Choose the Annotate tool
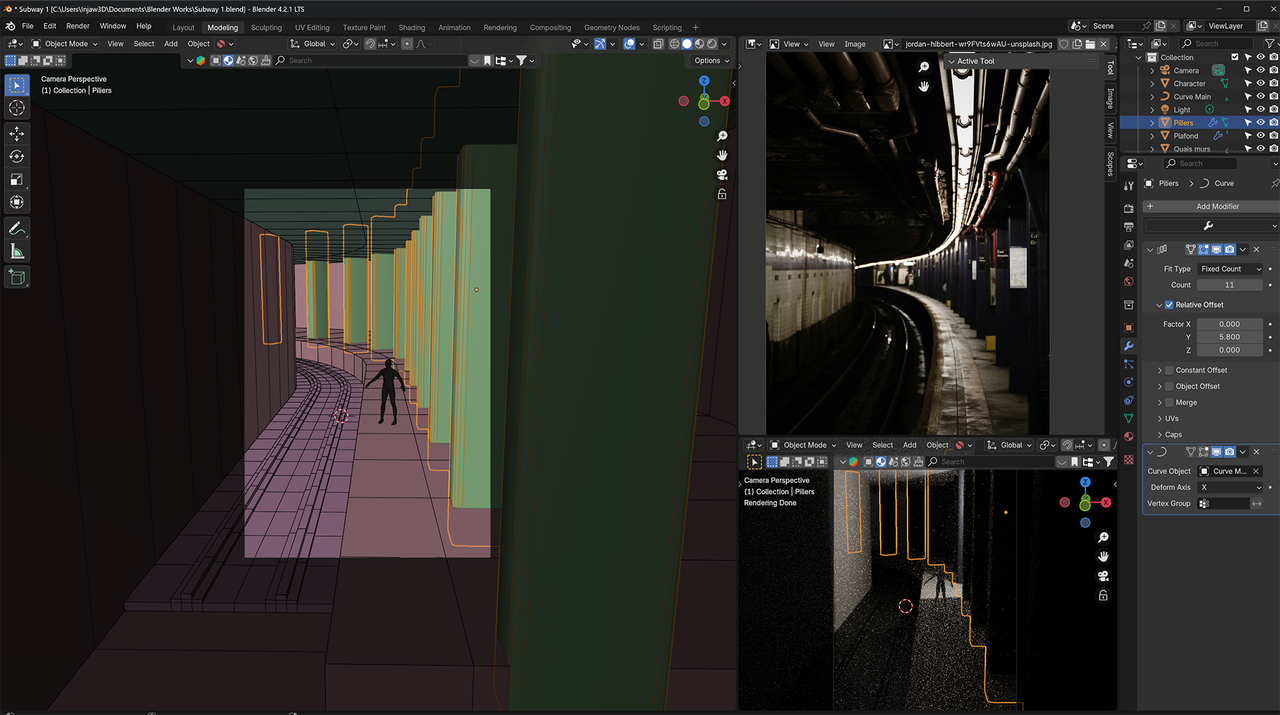Image resolution: width=1280 pixels, height=715 pixels. (17, 229)
